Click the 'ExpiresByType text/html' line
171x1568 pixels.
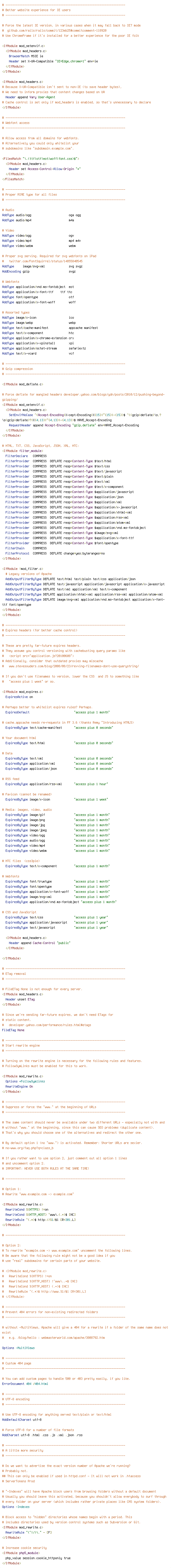[59, 743]
